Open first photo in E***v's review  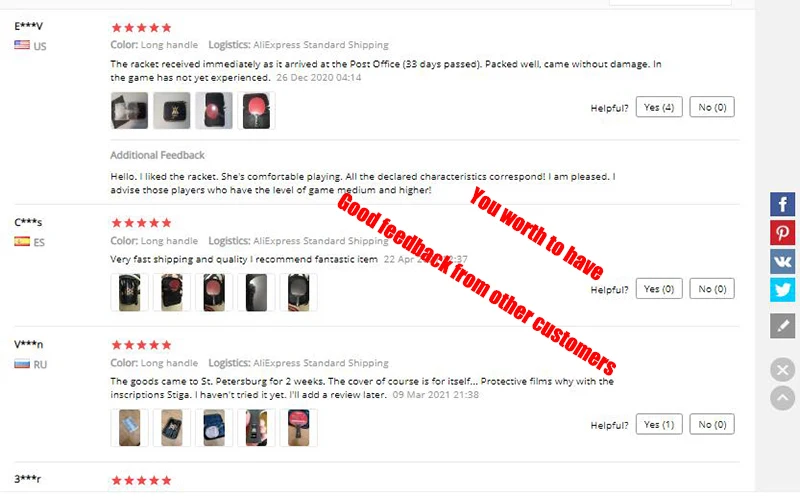tap(130, 110)
